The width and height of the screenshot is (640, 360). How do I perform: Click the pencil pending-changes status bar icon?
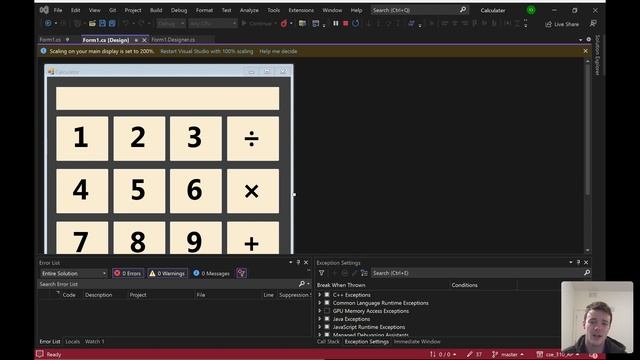(x=470, y=354)
